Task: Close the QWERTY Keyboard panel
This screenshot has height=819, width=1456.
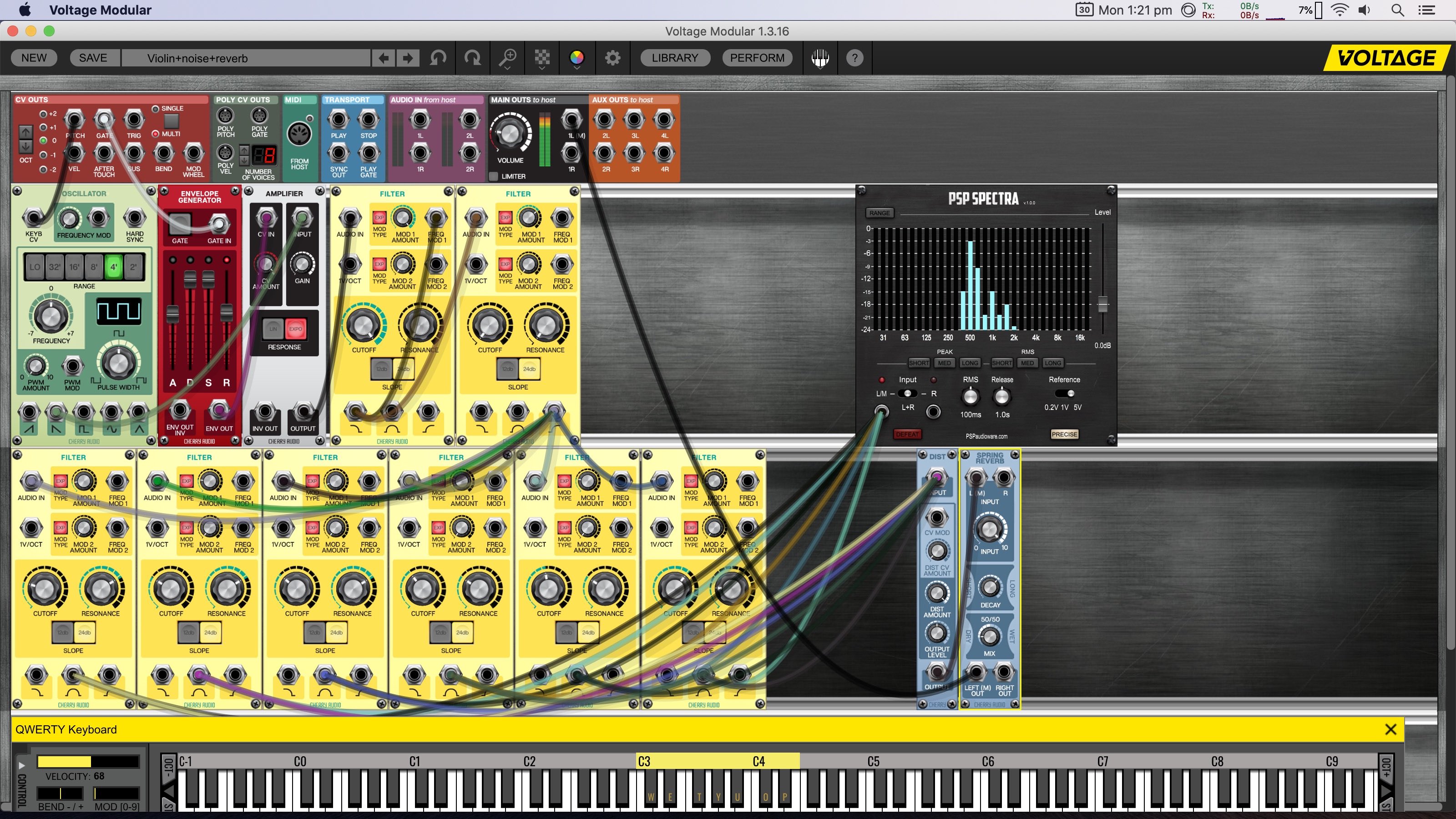Action: coord(1391,729)
